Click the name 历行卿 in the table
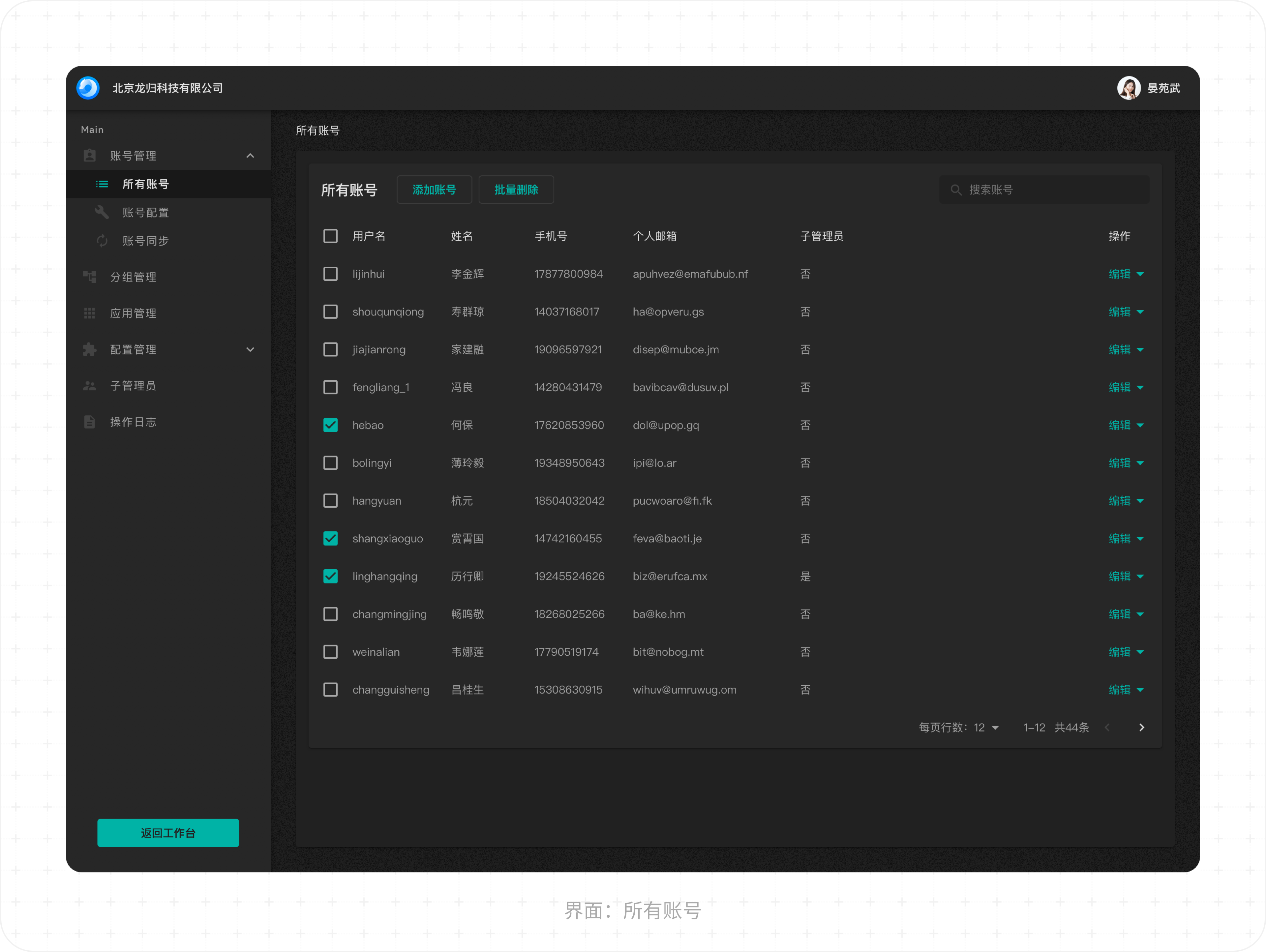The width and height of the screenshot is (1266, 952). [467, 576]
